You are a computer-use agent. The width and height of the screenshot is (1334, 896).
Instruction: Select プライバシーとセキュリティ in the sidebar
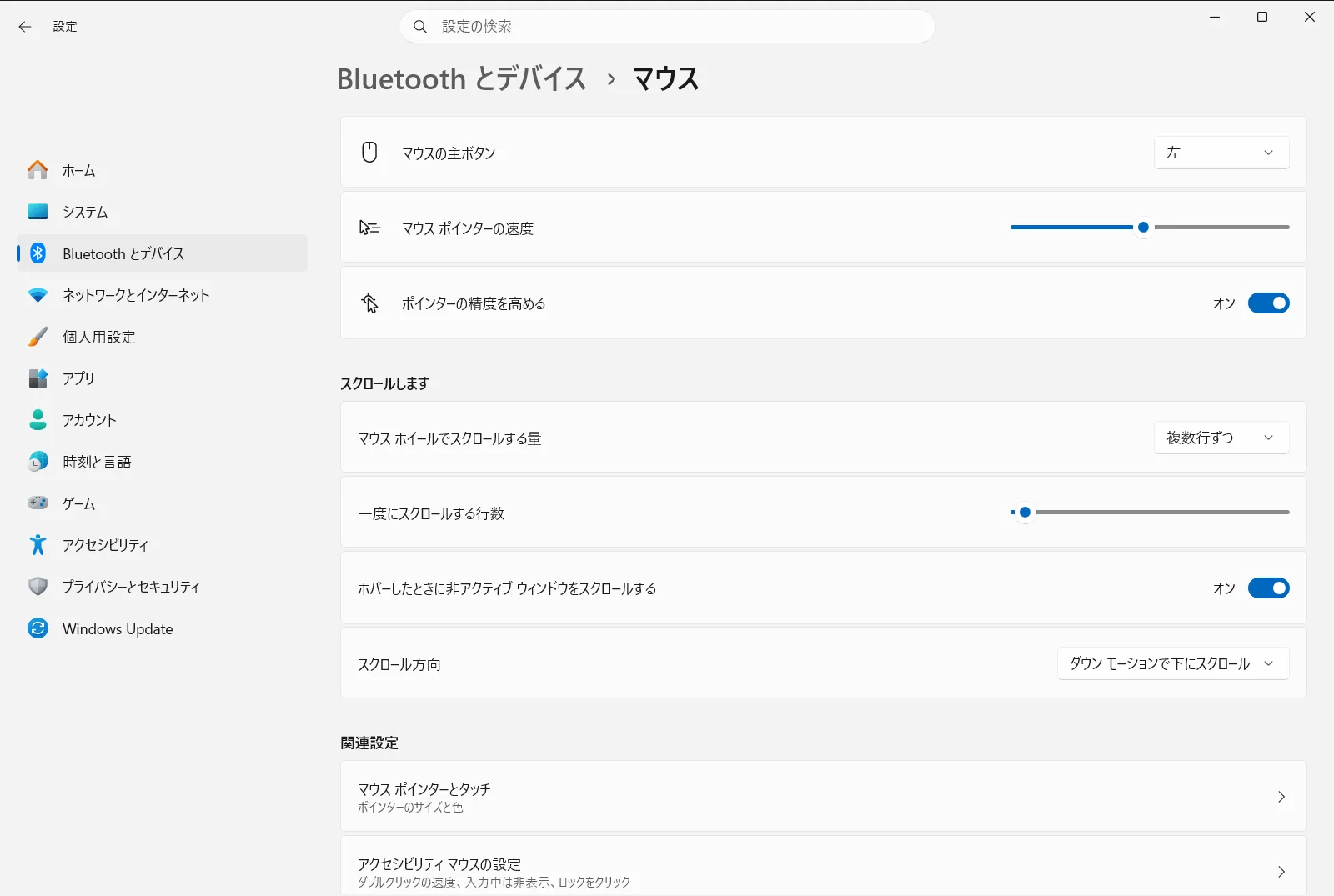tap(162, 587)
